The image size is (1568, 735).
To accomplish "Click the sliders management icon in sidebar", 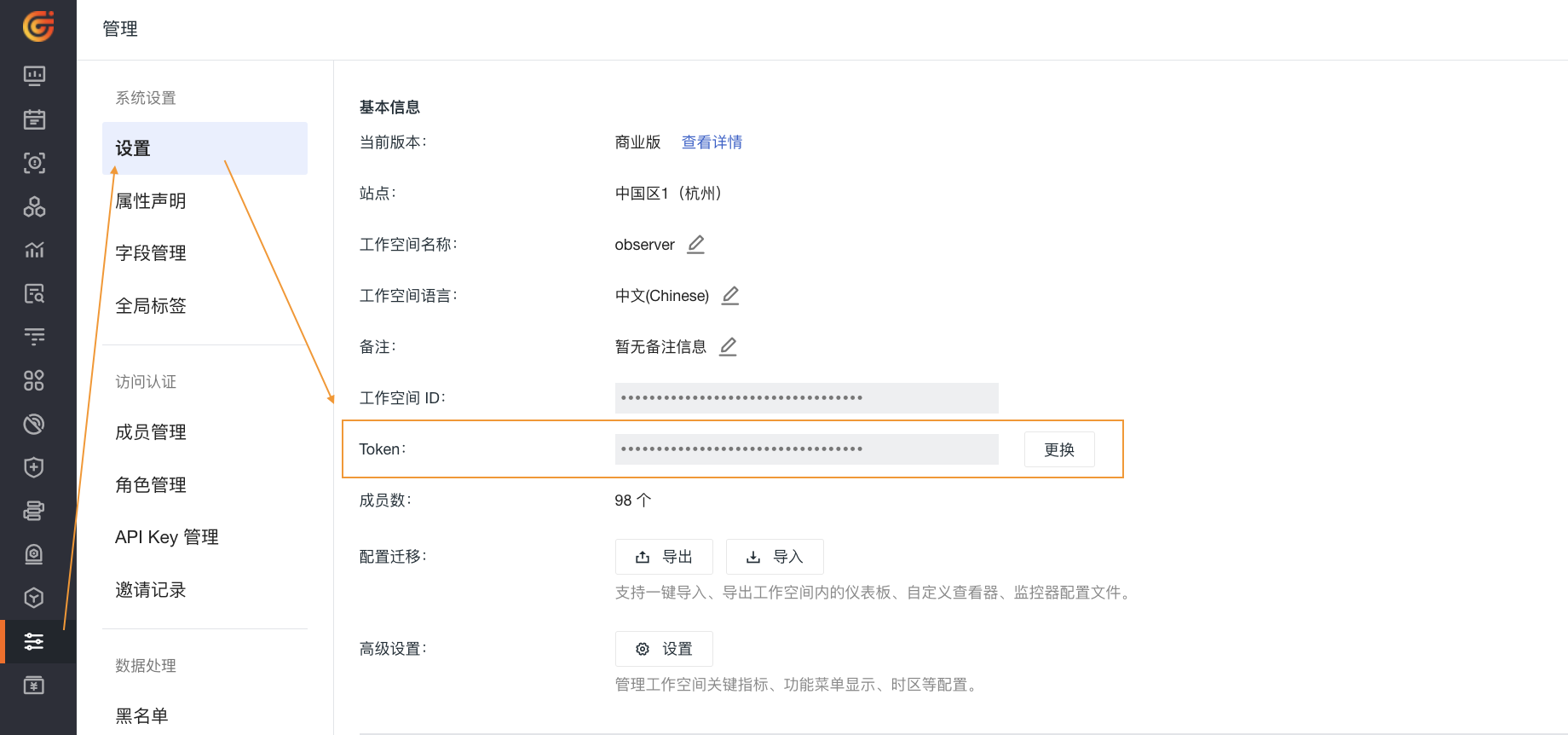I will click(x=34, y=641).
